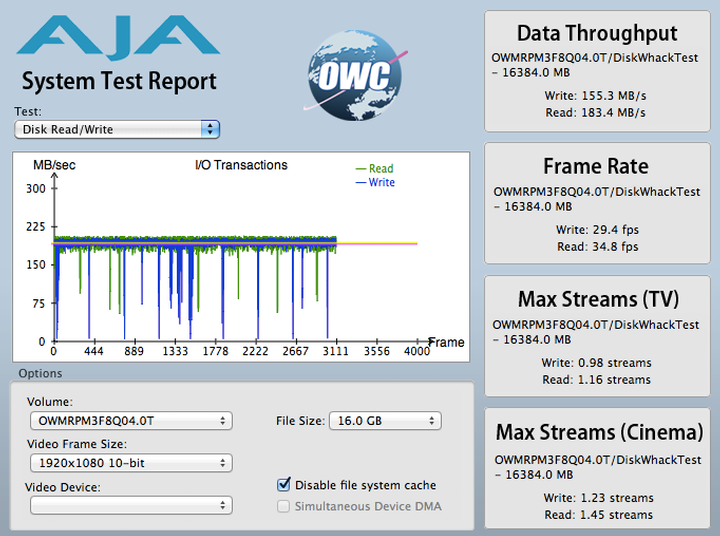This screenshot has width=720, height=536.
Task: Uncheck Disable file system cache
Action: pos(284,485)
